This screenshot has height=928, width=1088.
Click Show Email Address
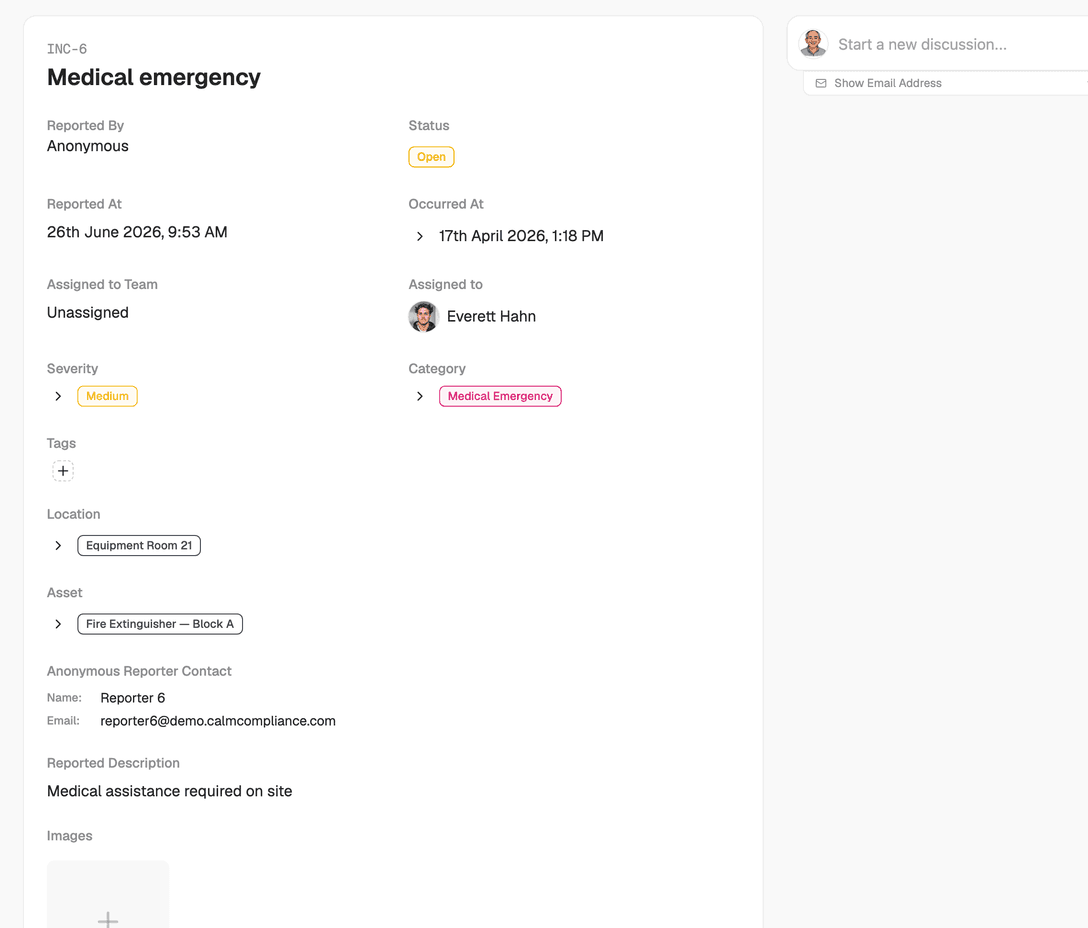click(887, 83)
